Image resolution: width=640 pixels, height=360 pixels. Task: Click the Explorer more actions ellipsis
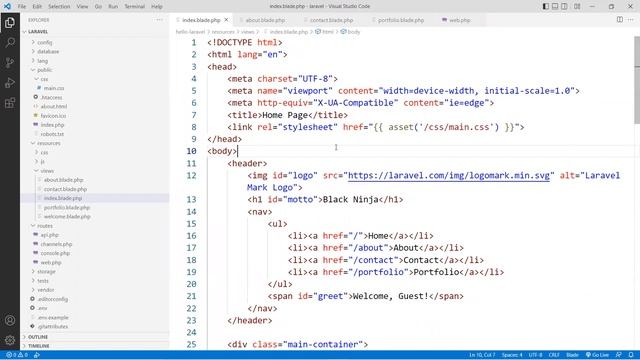[x=159, y=20]
